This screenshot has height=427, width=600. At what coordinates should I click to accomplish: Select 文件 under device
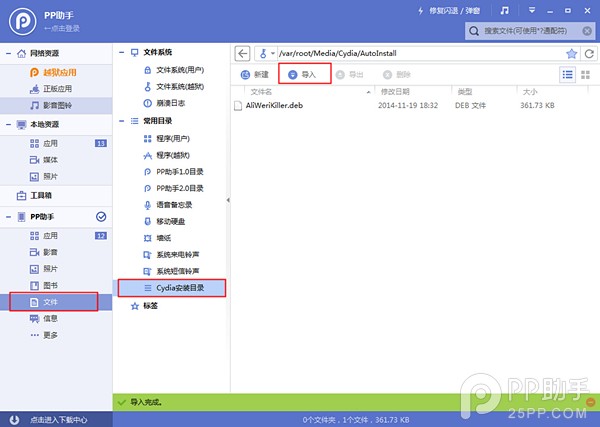54,302
